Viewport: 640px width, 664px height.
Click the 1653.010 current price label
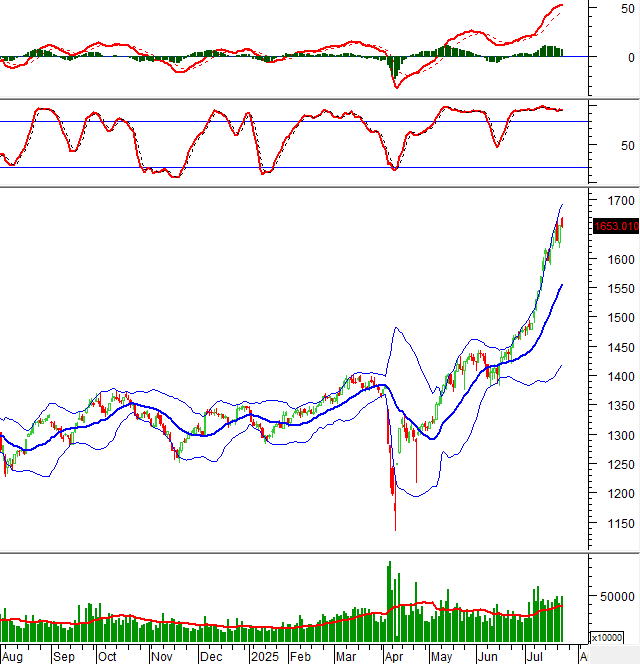[616, 226]
